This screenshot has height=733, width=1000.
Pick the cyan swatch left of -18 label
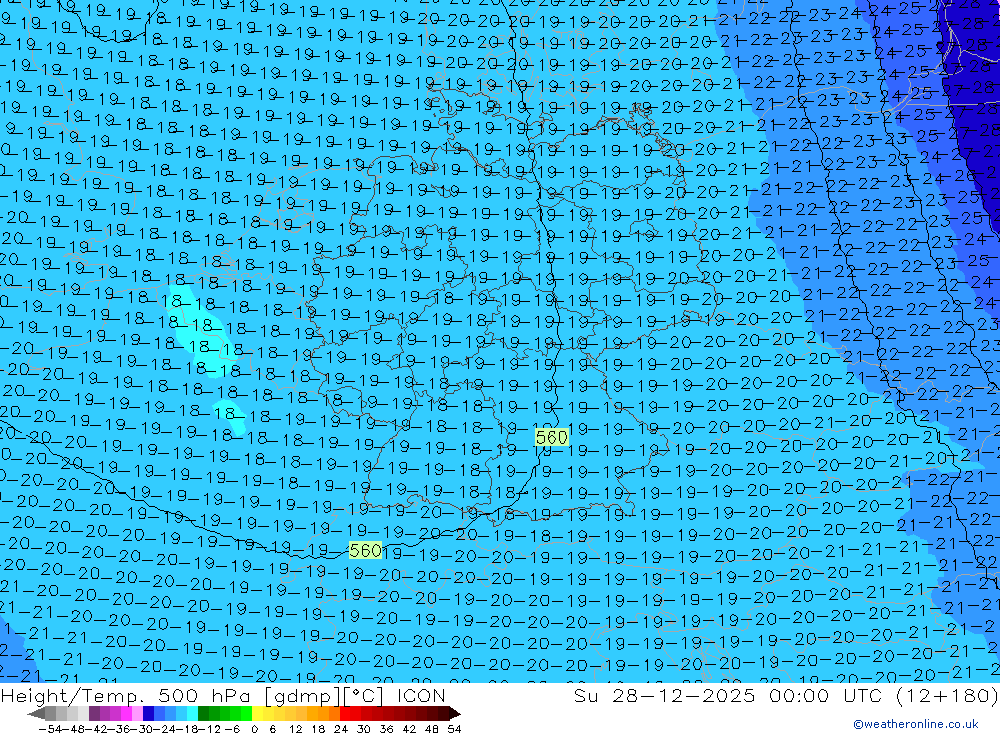coord(192,714)
